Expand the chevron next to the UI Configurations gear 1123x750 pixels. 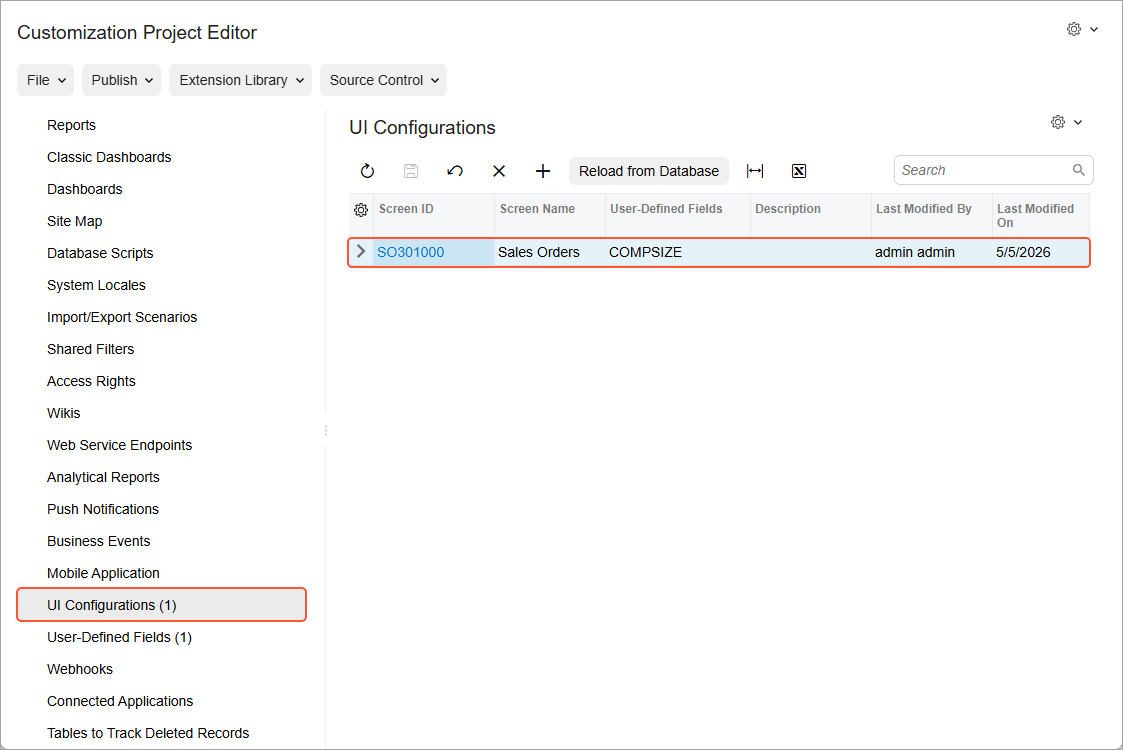(x=1078, y=122)
